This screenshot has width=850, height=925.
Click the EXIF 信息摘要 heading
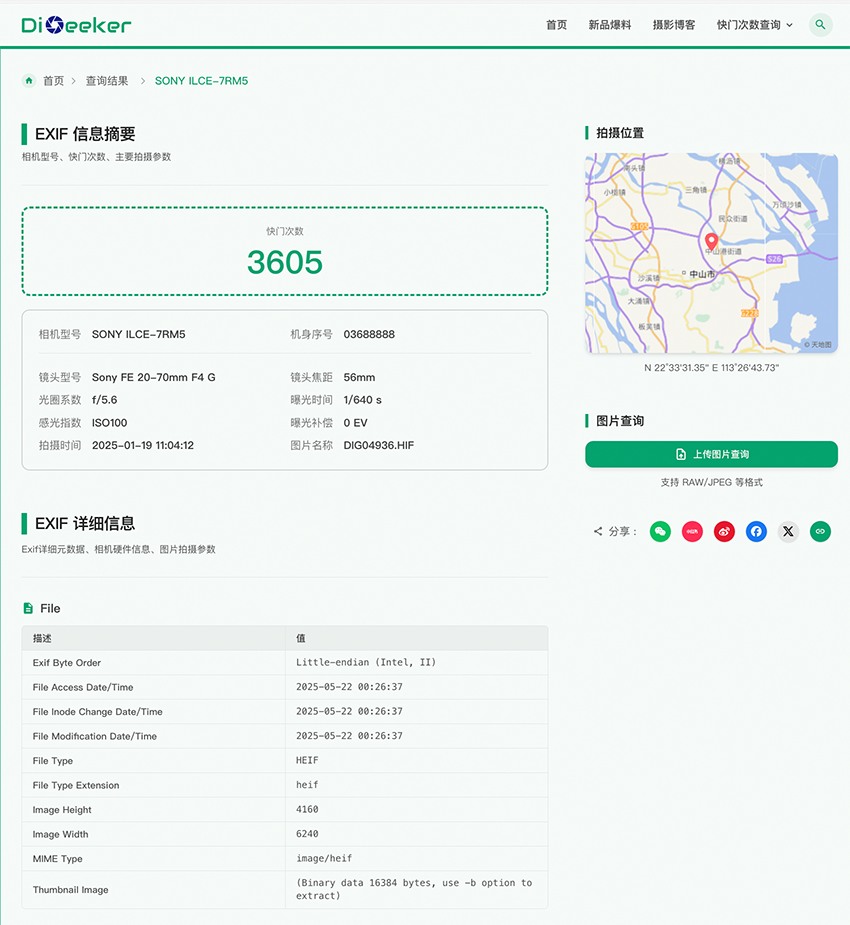coord(85,134)
